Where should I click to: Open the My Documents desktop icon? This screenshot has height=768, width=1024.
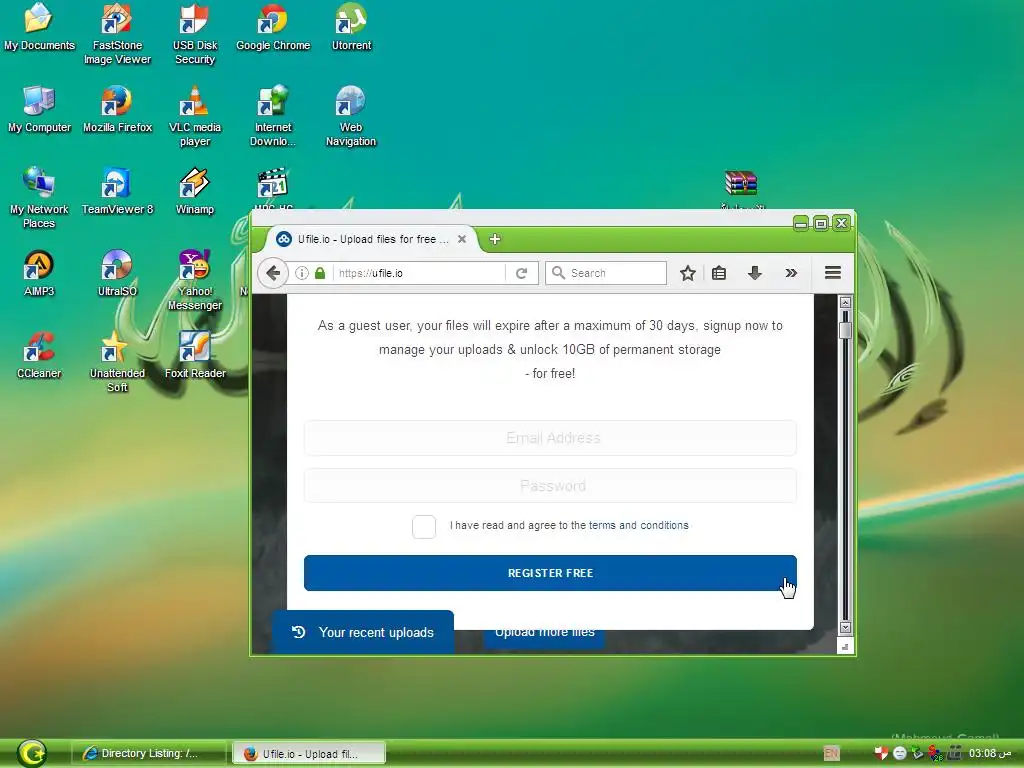[x=39, y=27]
